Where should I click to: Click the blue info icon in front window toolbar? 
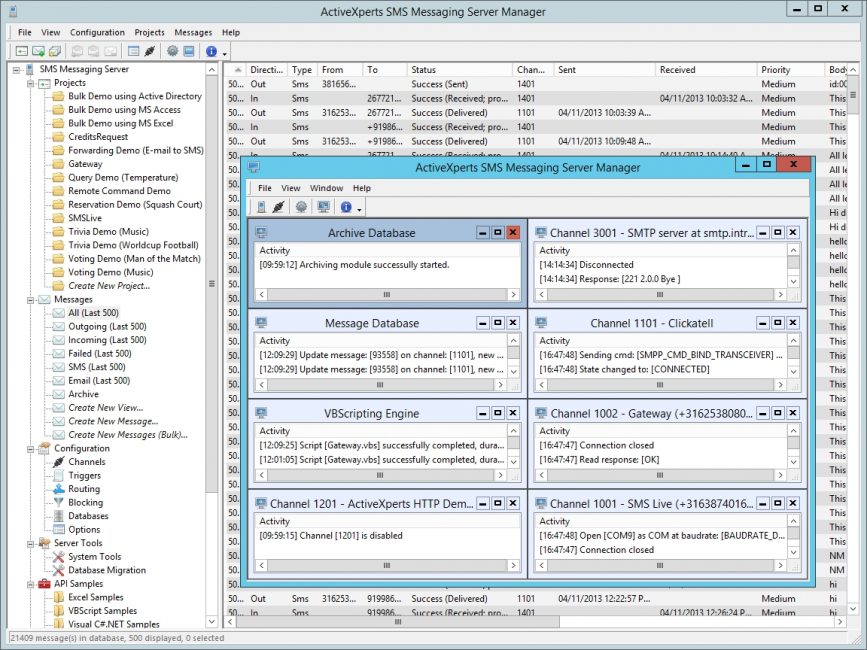point(346,207)
